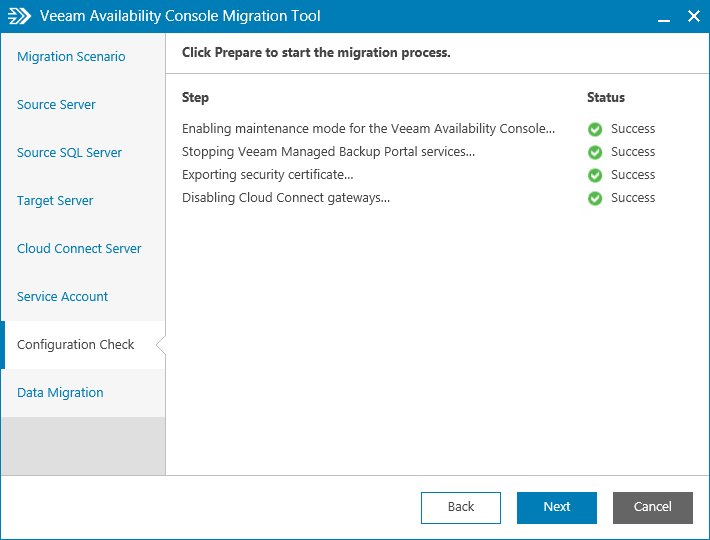The image size is (710, 540).
Task: Cancel the migration wizard
Action: click(653, 507)
